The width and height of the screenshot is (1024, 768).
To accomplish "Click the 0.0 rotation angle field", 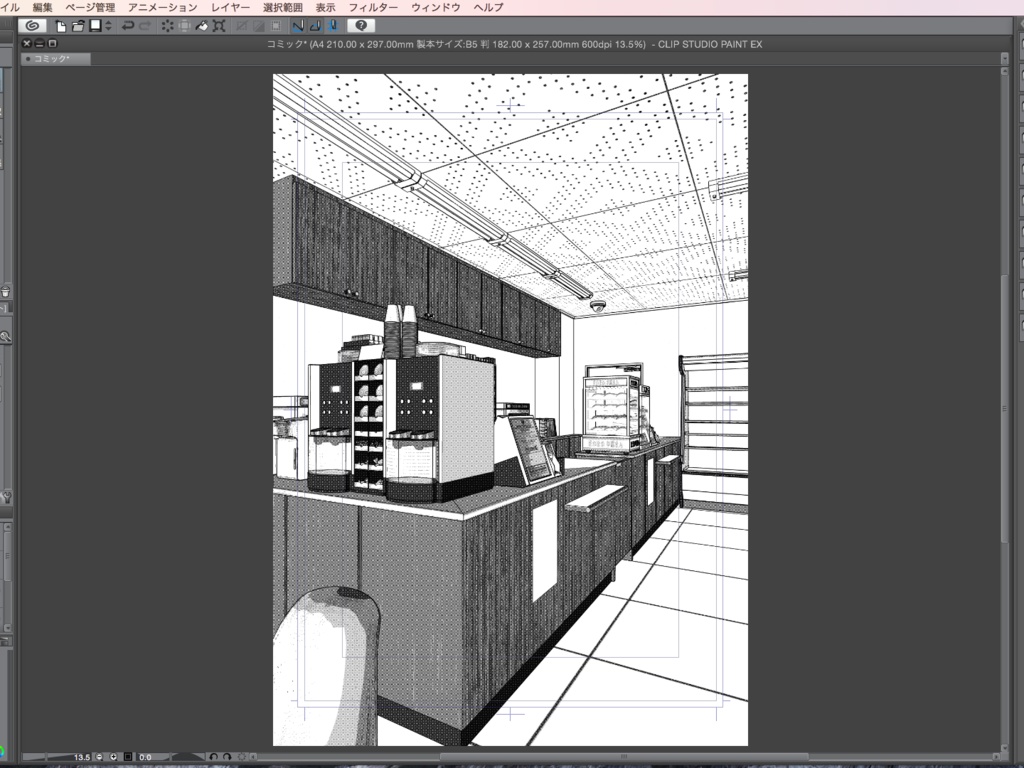I will point(145,757).
